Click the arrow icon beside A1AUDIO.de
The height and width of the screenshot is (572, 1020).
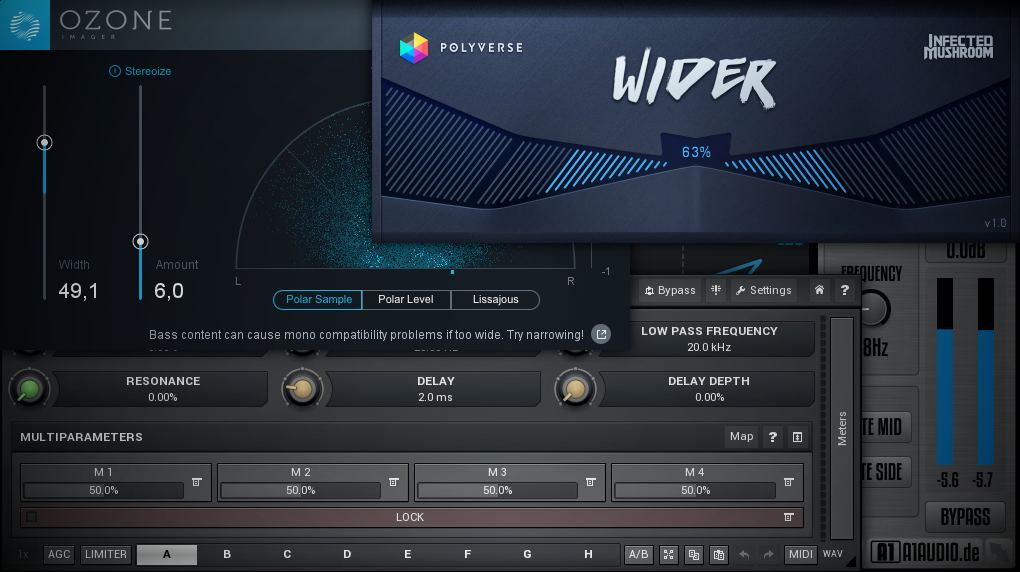click(x=999, y=552)
